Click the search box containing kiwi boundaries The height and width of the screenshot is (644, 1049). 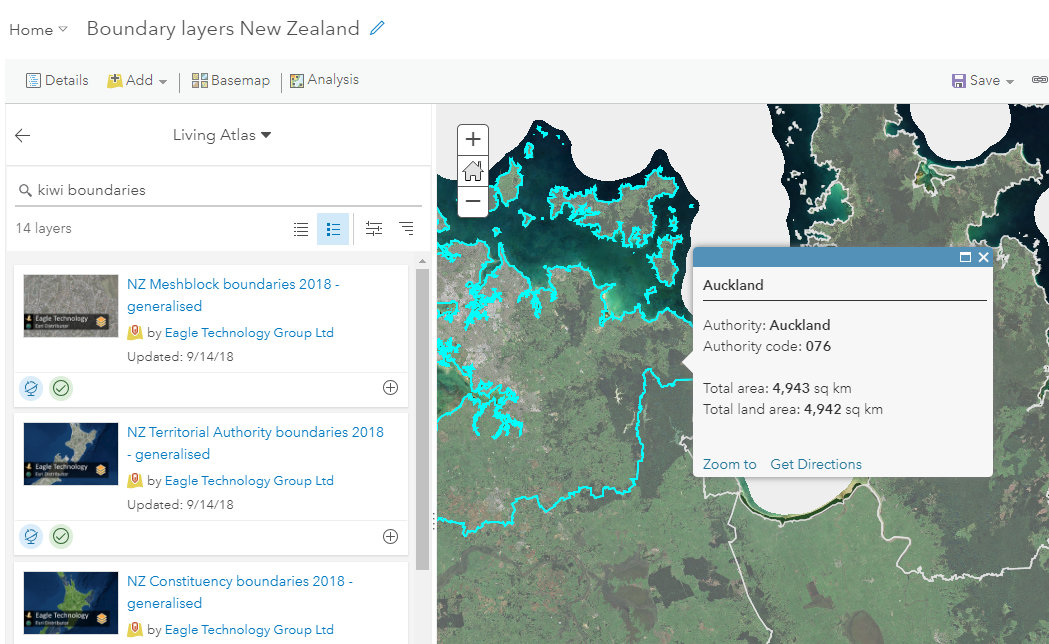tap(218, 190)
